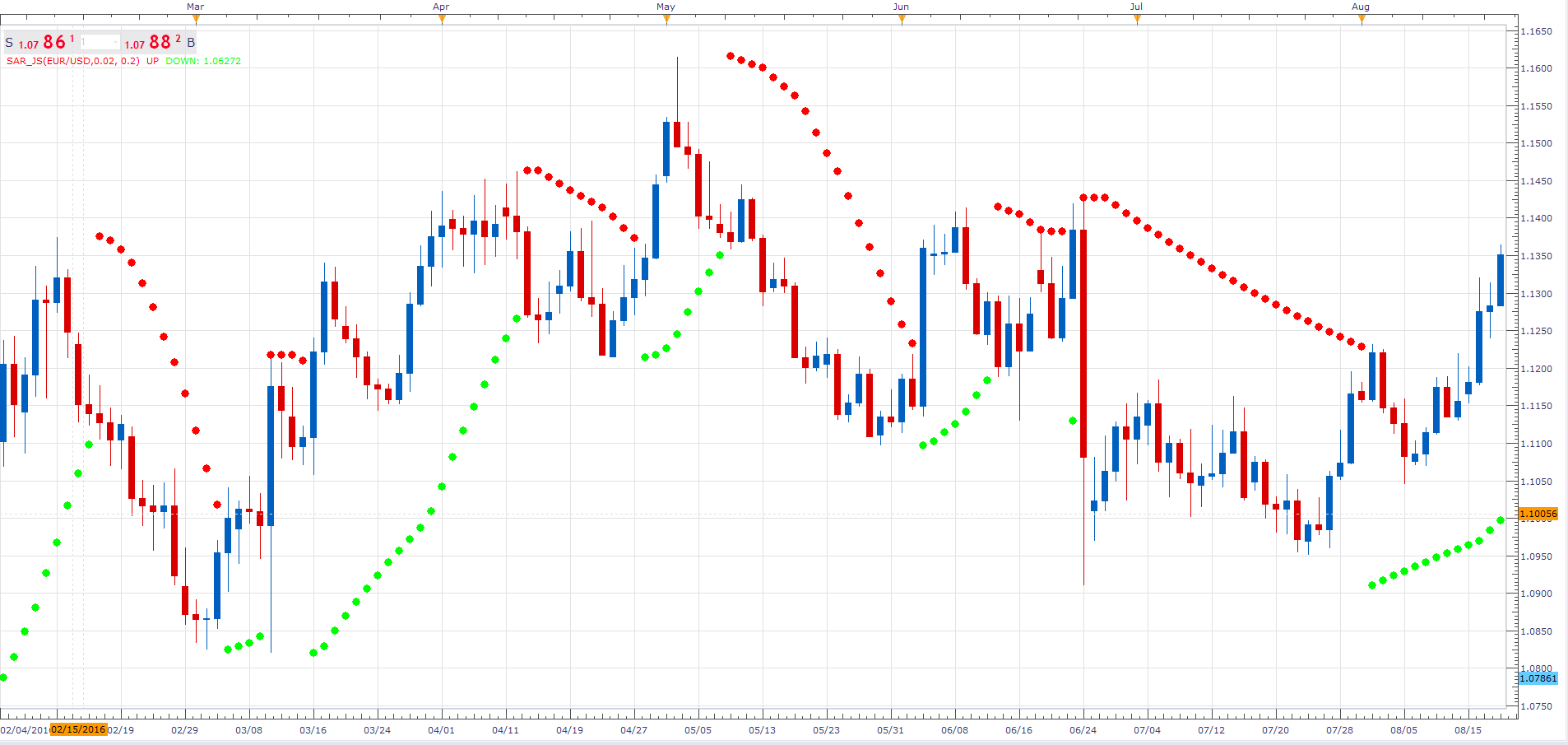Viewport: 1568px width, 745px height.
Task: Click the 1.0750 price axis label
Action: 1536,706
